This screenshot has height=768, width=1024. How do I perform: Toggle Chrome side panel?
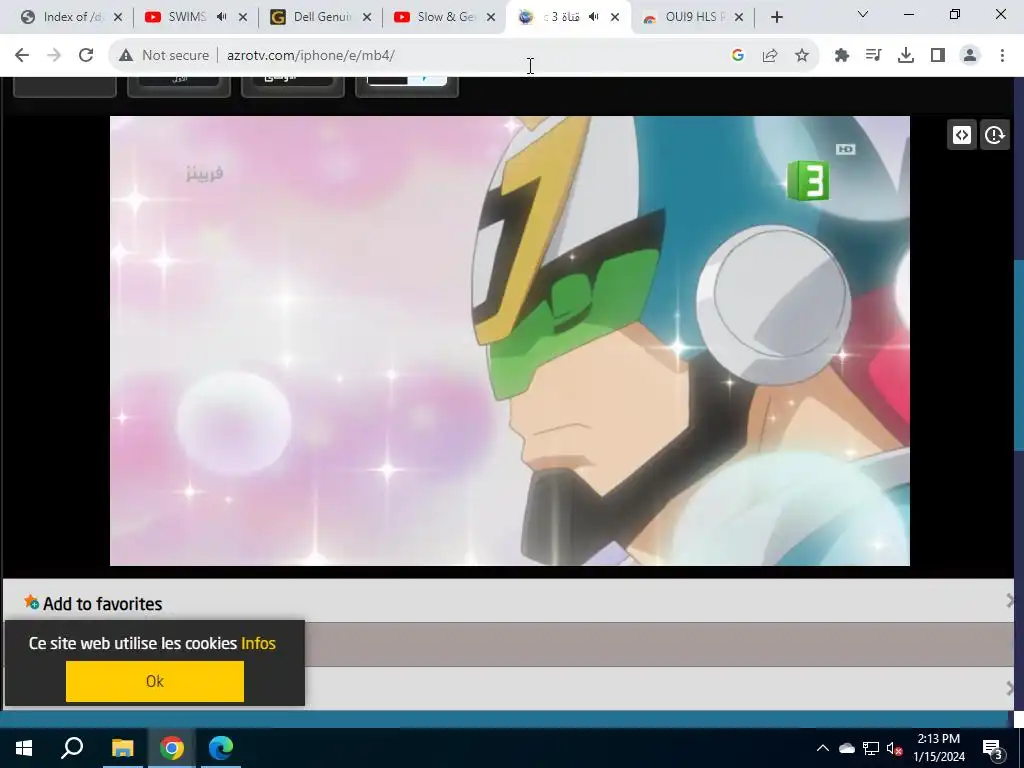[x=938, y=56]
